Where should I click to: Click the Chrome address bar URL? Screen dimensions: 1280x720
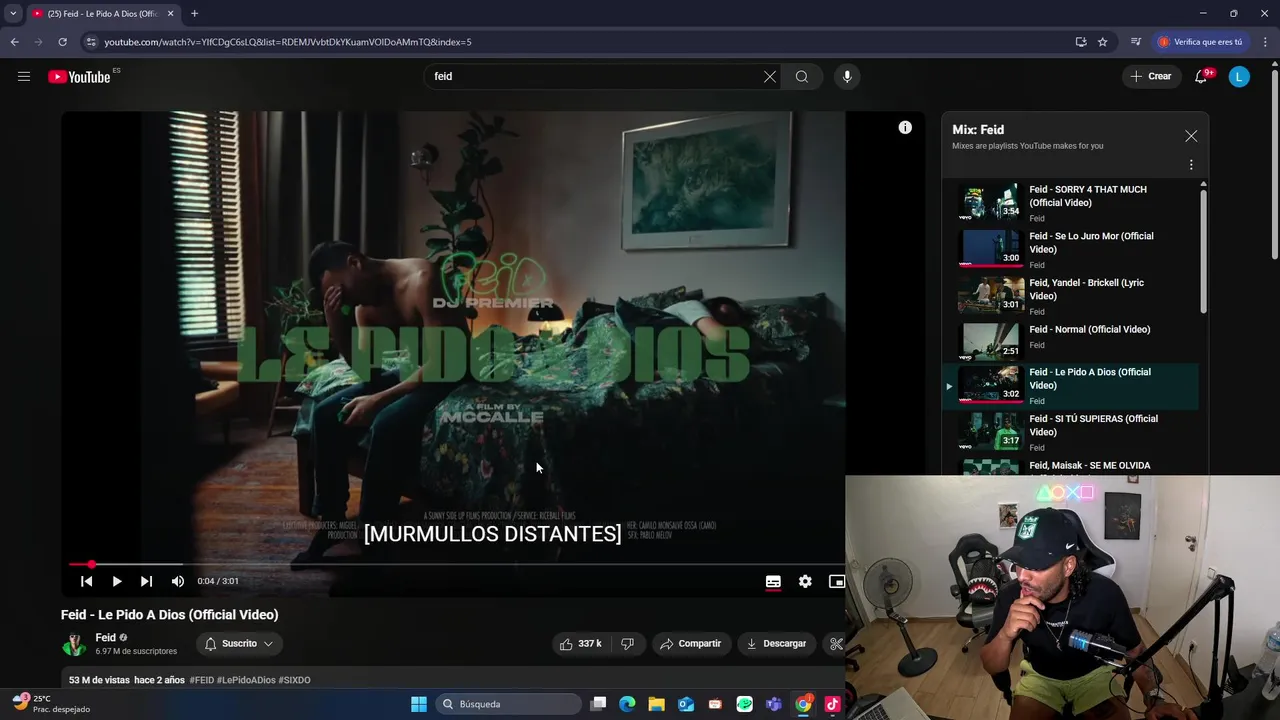click(288, 42)
